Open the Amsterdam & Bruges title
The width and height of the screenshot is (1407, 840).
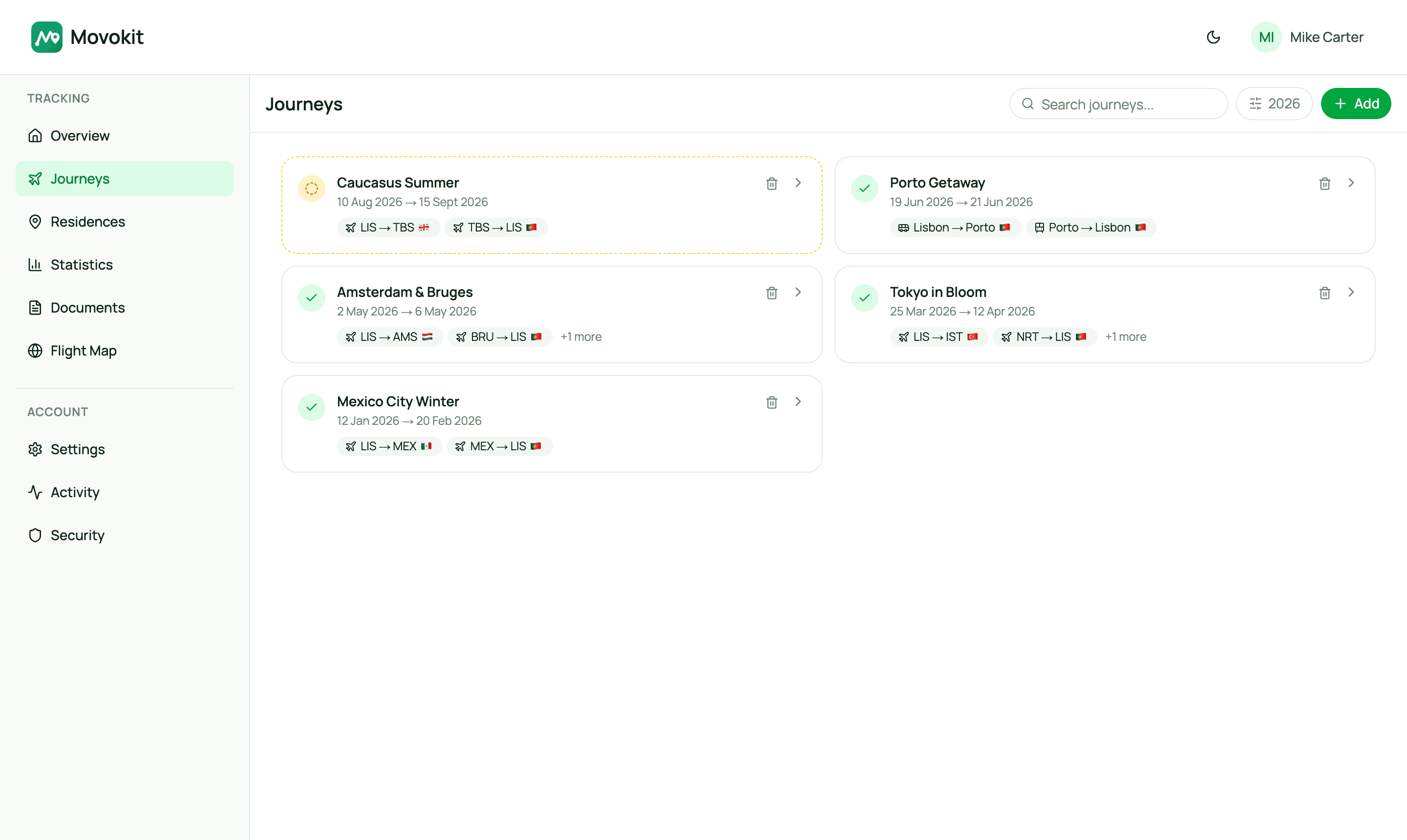[x=404, y=292]
